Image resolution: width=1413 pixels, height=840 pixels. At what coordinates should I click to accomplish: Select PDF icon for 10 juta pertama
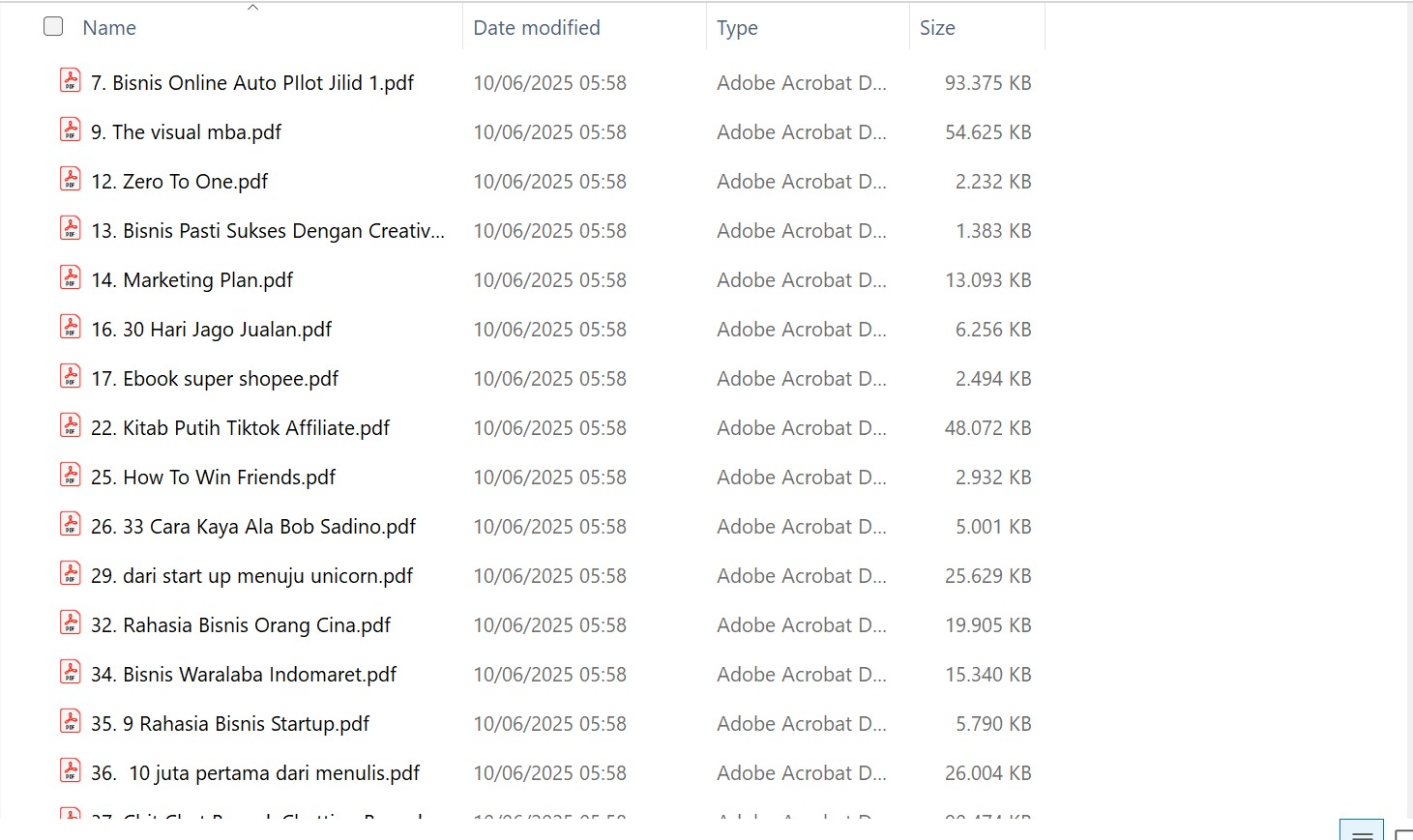click(x=71, y=771)
